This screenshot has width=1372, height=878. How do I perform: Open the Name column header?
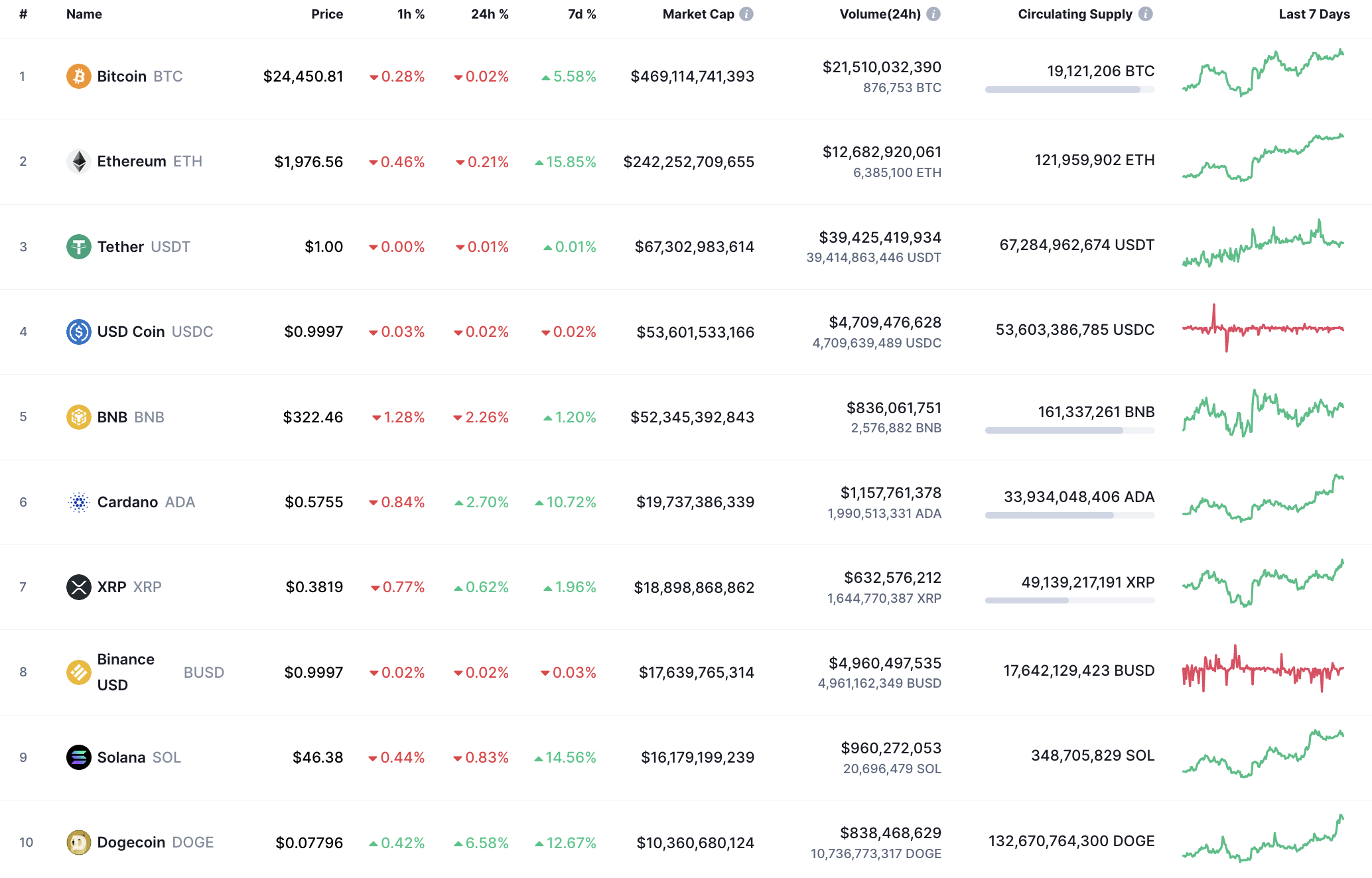click(x=84, y=13)
